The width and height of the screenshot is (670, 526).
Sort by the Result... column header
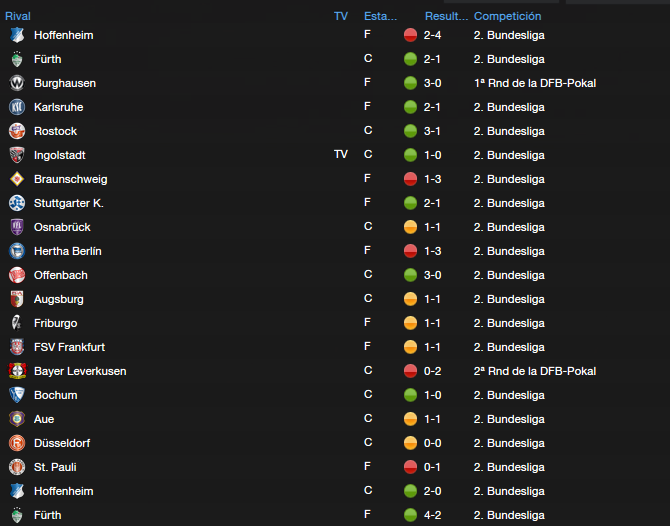pyautogui.click(x=446, y=16)
